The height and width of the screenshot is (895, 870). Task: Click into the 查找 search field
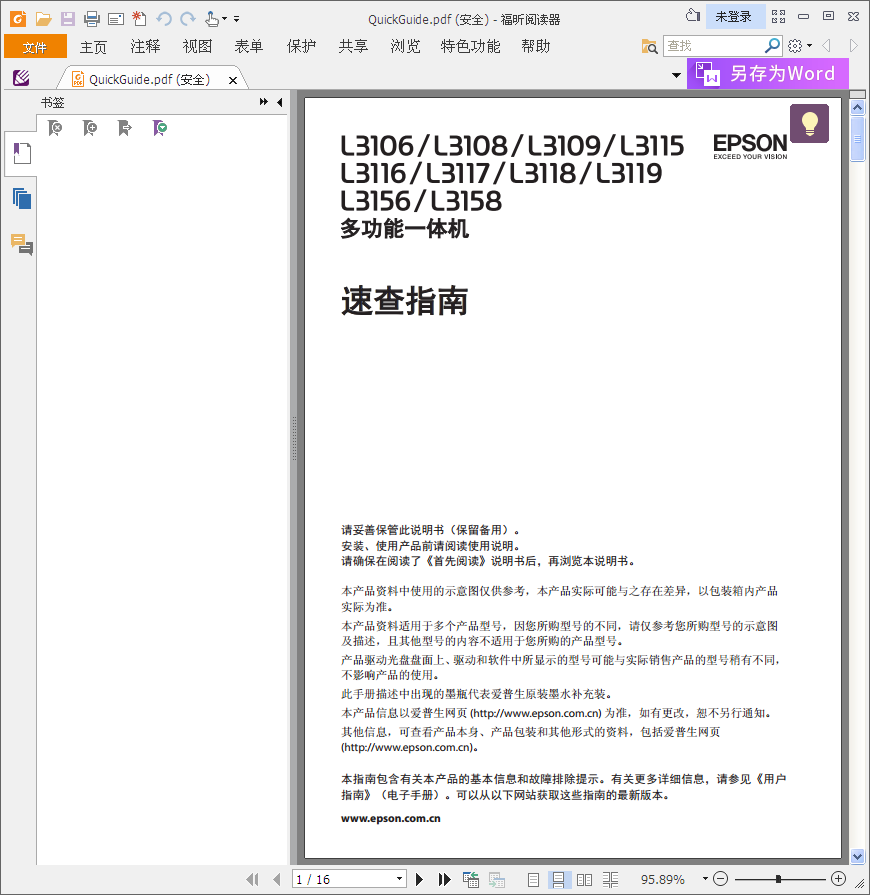(714, 46)
